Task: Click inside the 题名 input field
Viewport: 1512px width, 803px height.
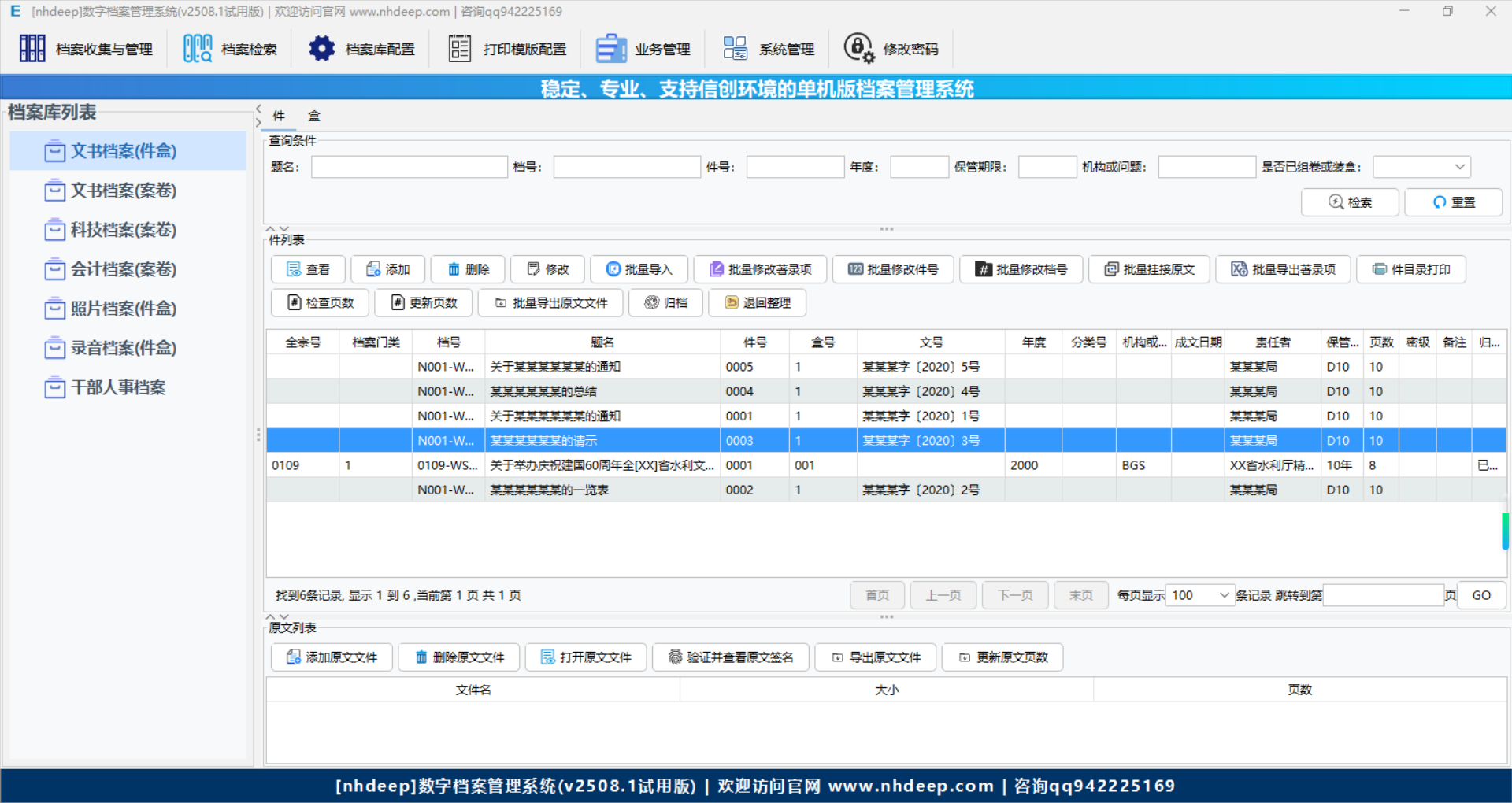Action: pos(409,166)
